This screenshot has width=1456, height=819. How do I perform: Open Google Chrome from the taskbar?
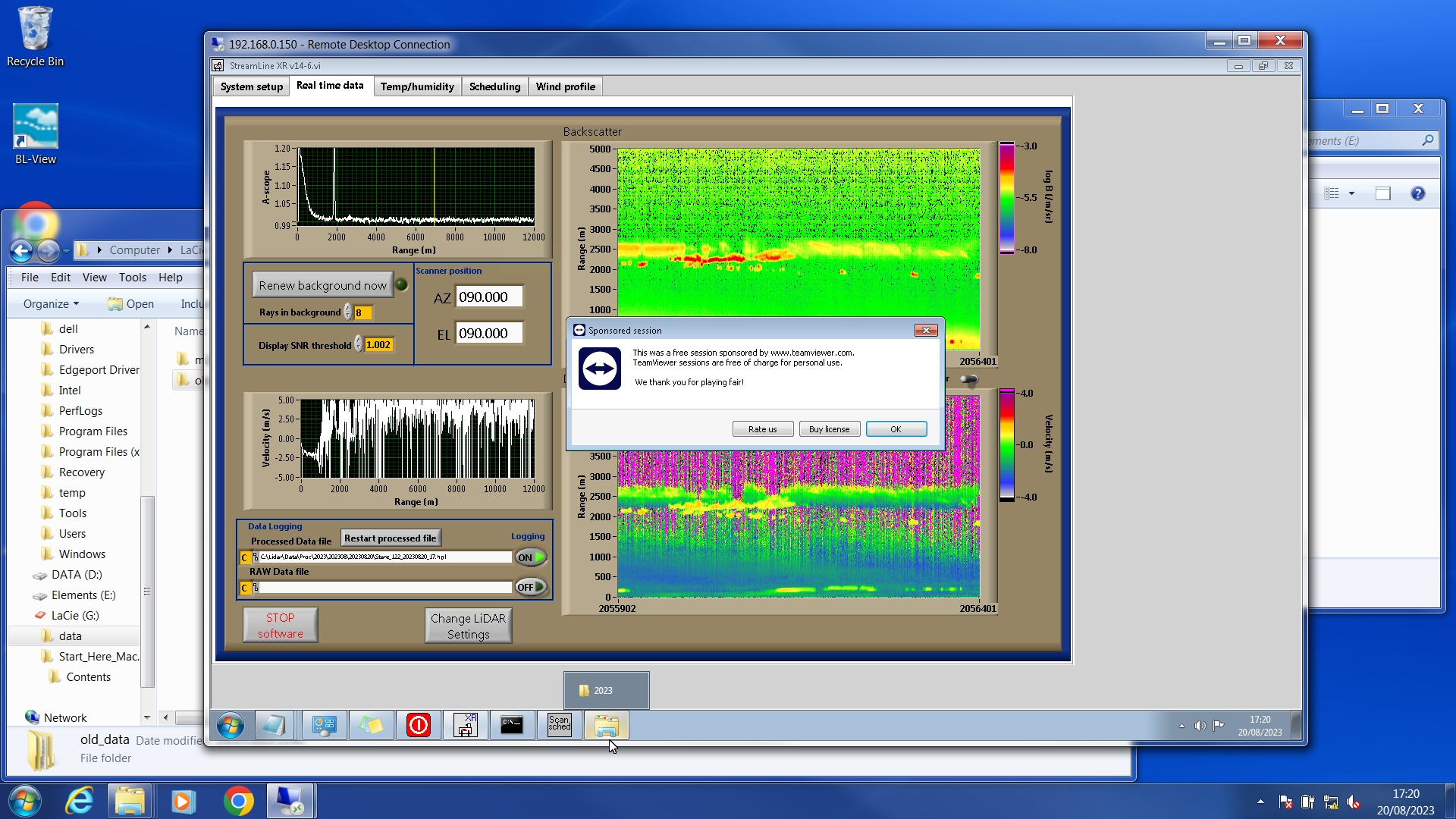pos(238,801)
